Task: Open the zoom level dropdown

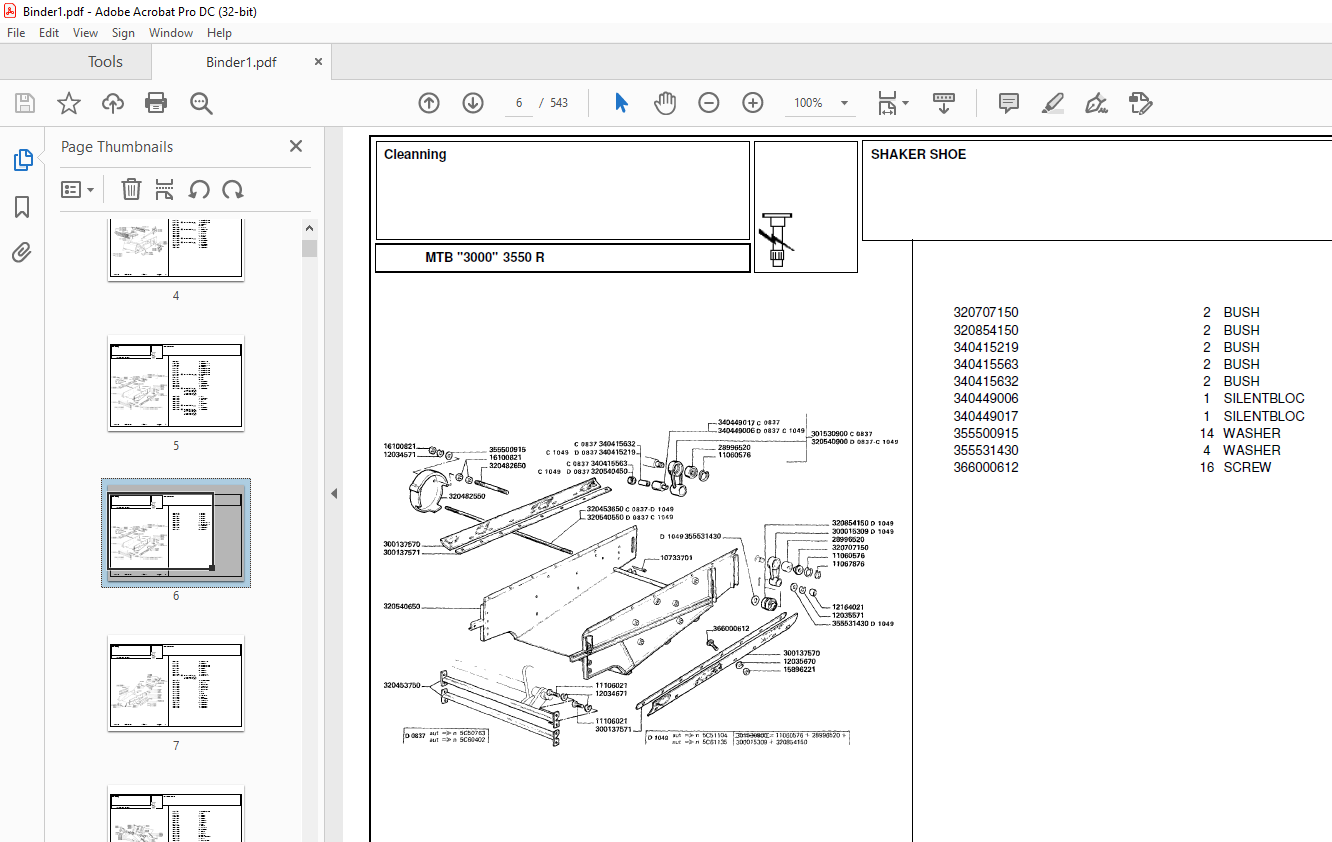Action: [844, 103]
